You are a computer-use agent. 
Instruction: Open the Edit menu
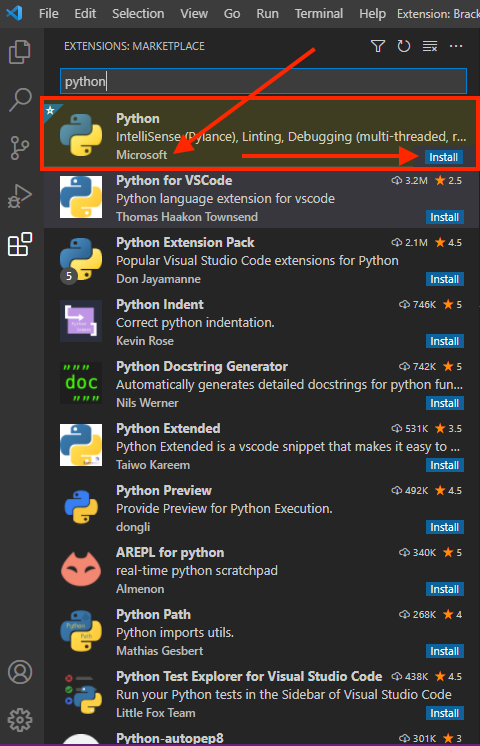[85, 13]
